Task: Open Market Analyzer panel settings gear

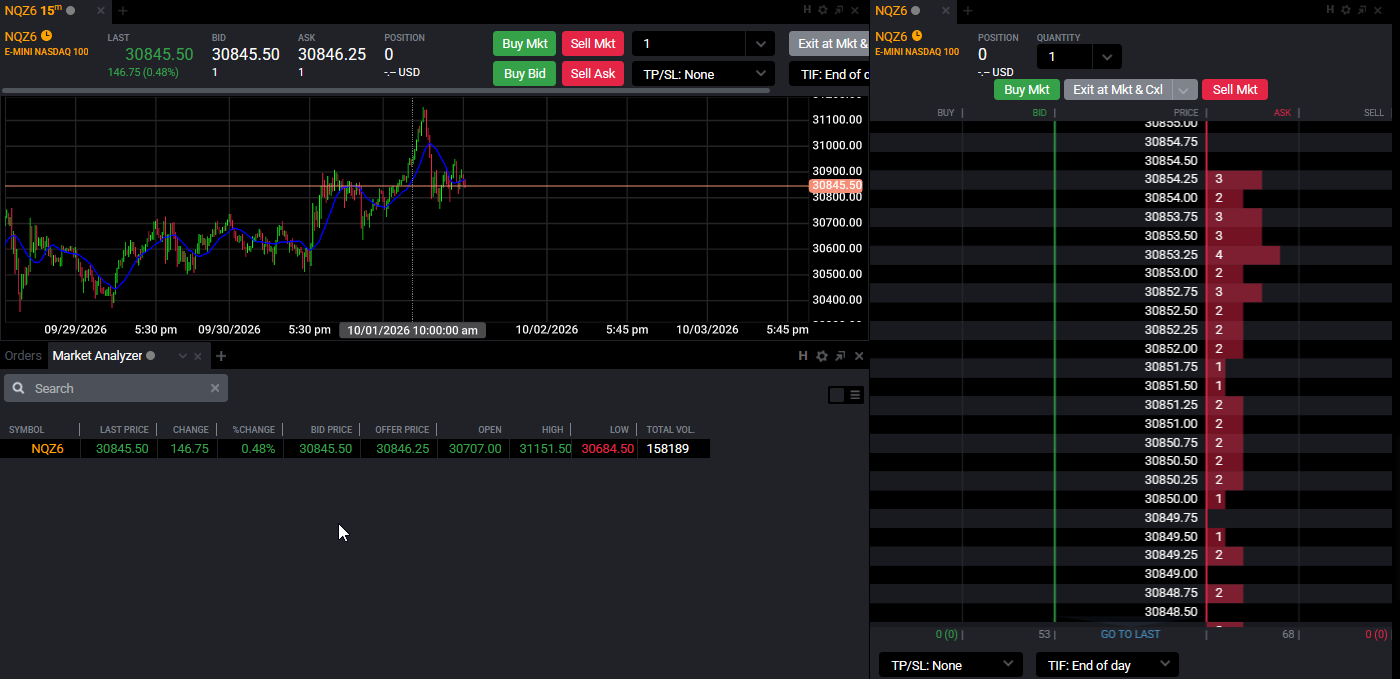Action: coord(822,356)
